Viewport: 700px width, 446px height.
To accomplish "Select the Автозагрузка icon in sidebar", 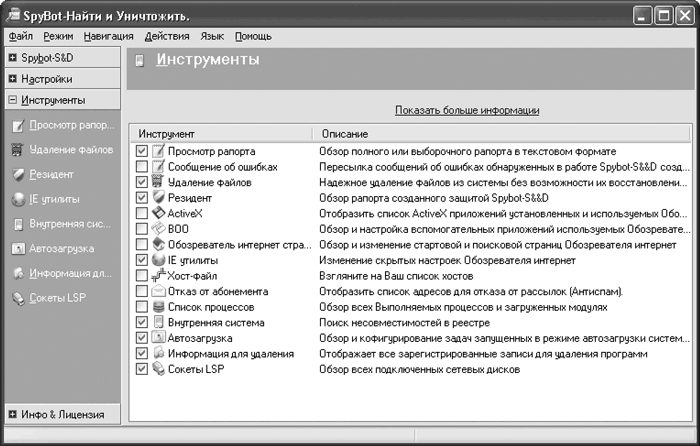I will click(18, 249).
